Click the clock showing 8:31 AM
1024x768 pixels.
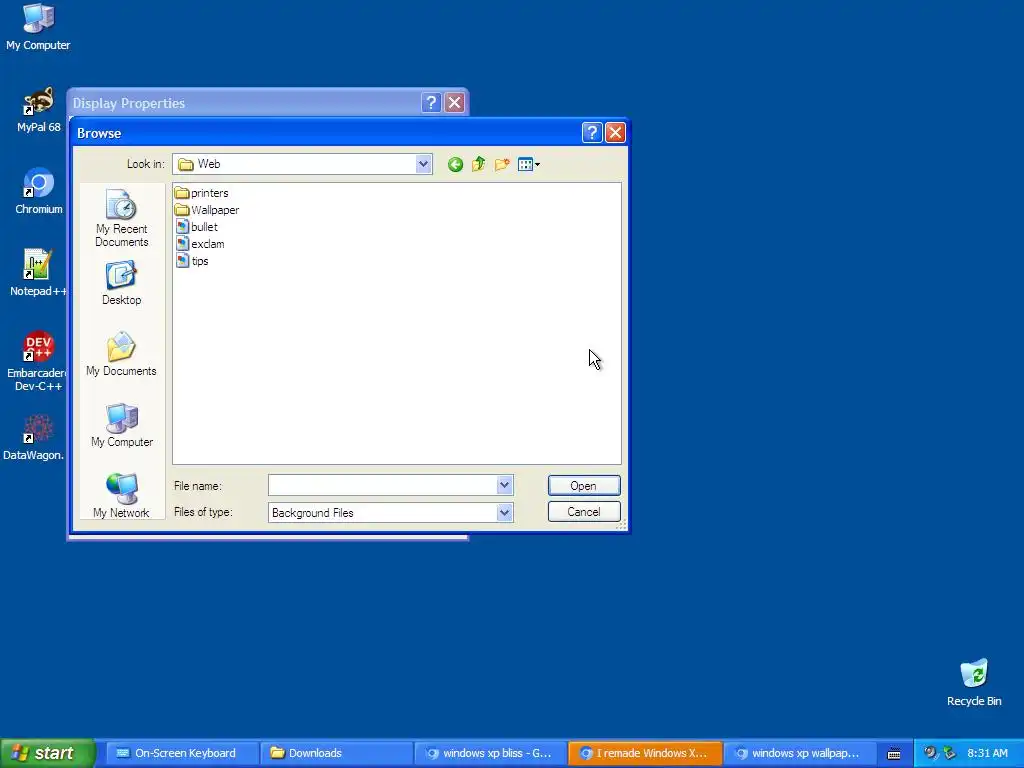987,754
